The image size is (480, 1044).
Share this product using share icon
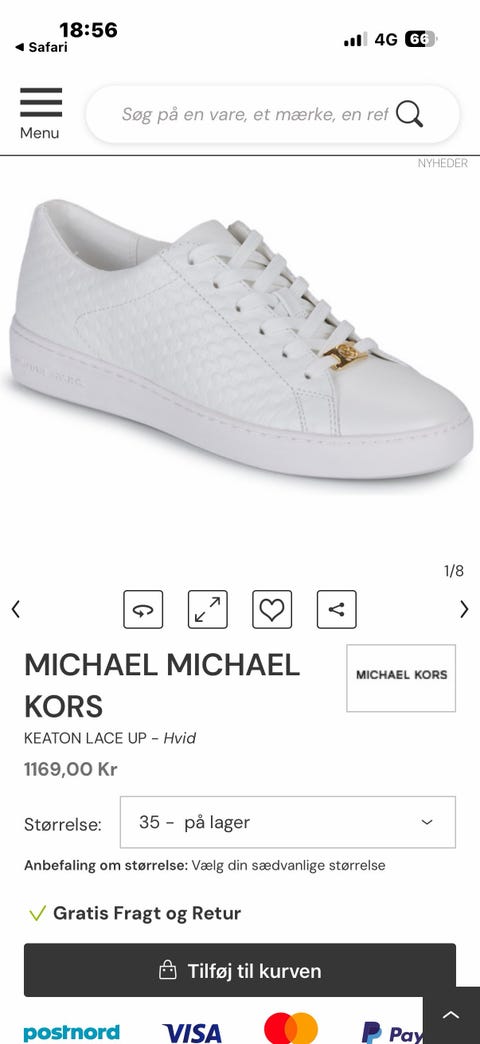click(336, 609)
